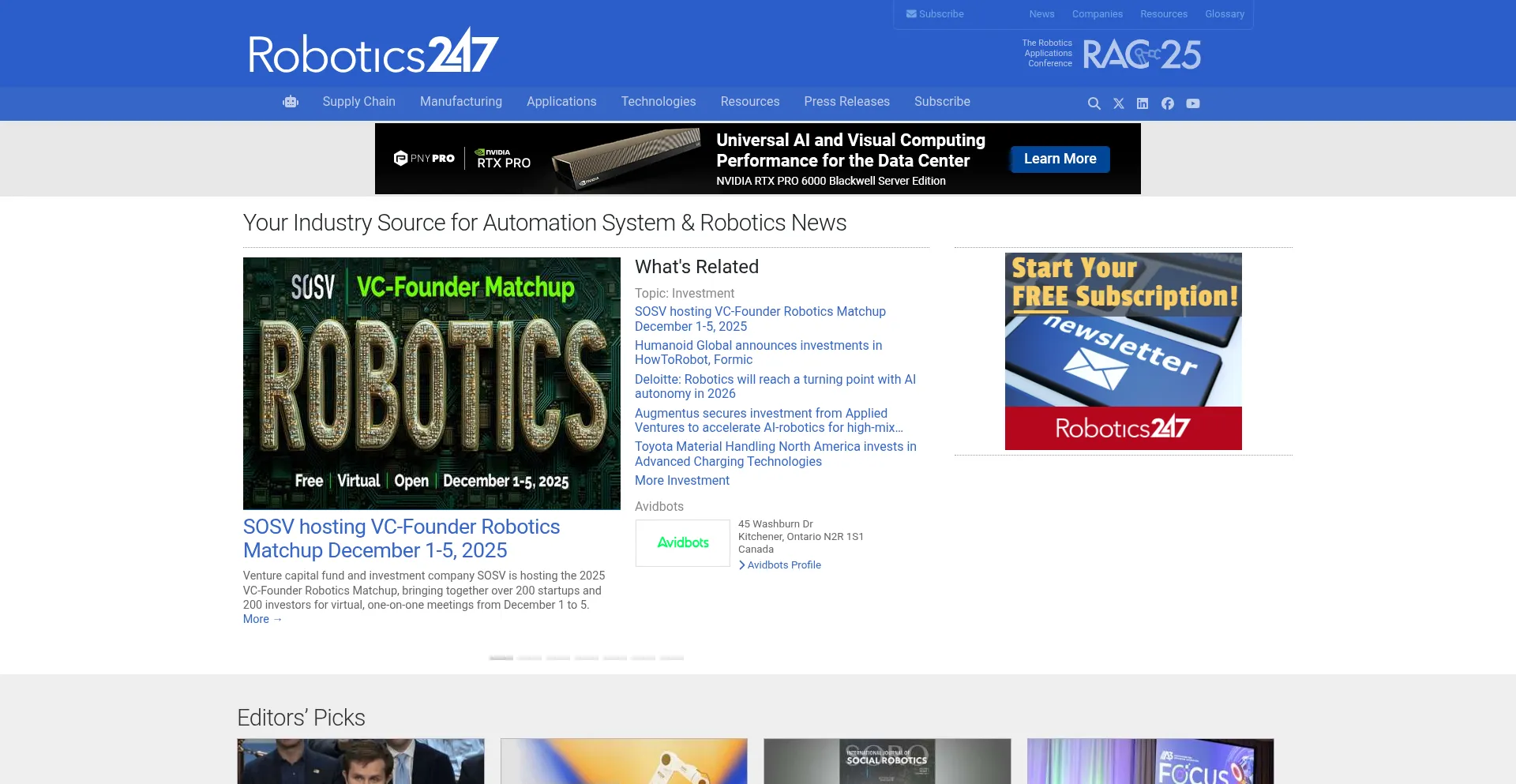Click the robot home icon in navbar
Image resolution: width=1516 pixels, height=784 pixels.
coord(291,102)
